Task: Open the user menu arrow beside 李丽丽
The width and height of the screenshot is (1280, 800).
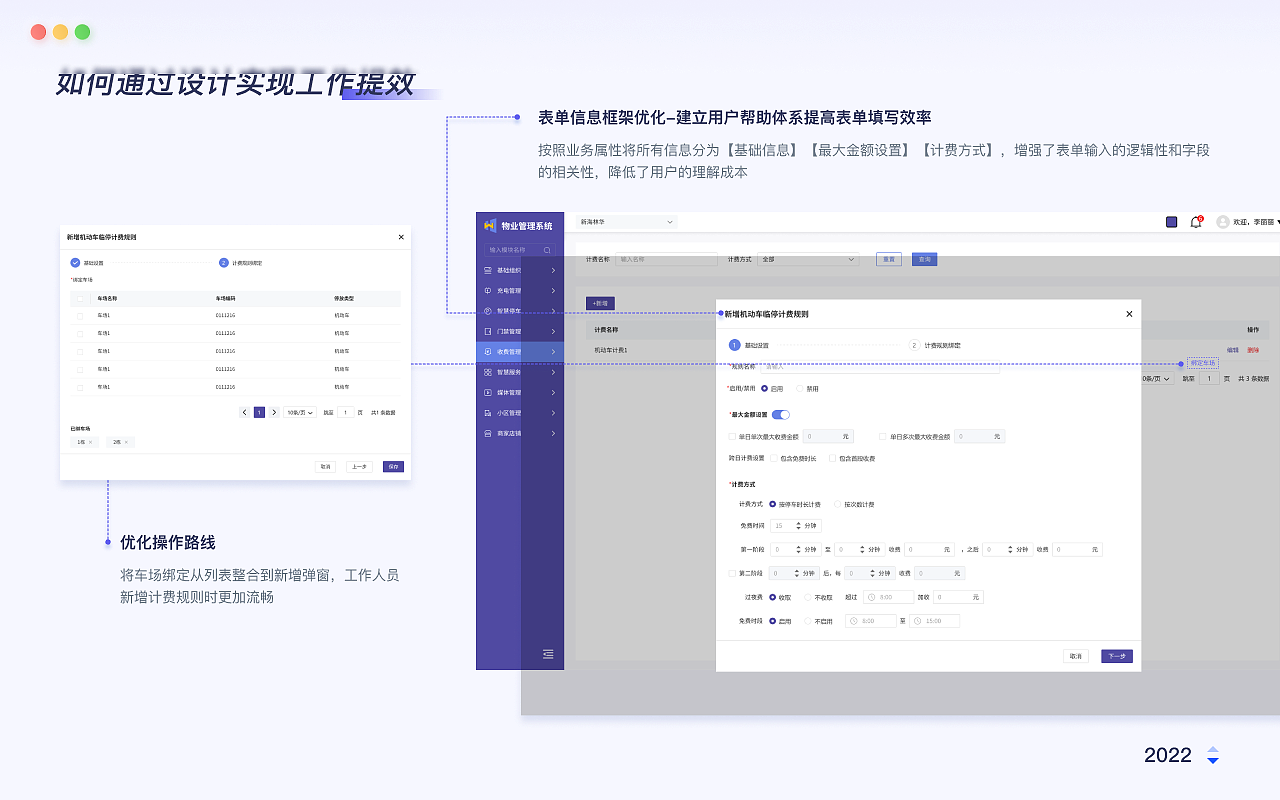Action: [x=1278, y=222]
